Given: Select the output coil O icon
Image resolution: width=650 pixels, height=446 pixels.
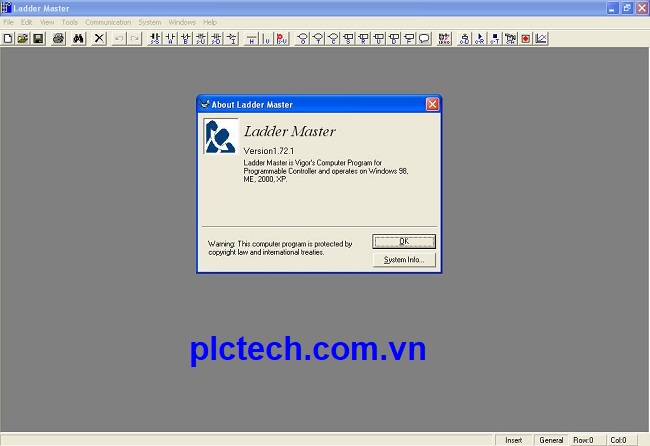Looking at the screenshot, I should (x=303, y=39).
